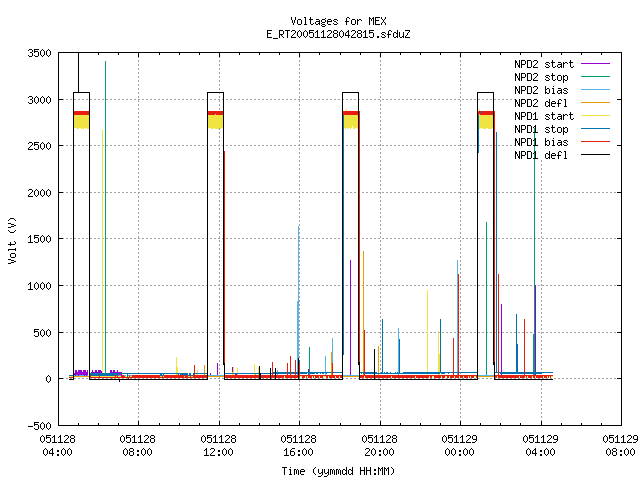The width and height of the screenshot is (640, 480).
Task: Click the 'NPD2 stop' legend label
Action: pyautogui.click(x=541, y=77)
